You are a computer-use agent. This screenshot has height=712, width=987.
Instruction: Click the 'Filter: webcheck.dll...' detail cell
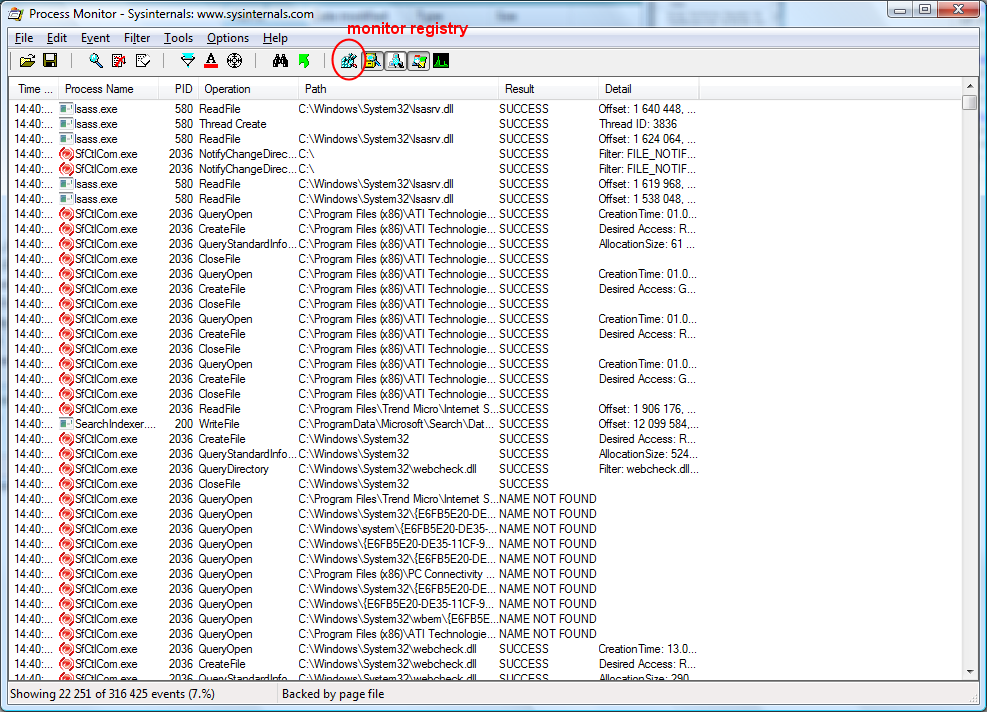point(648,469)
